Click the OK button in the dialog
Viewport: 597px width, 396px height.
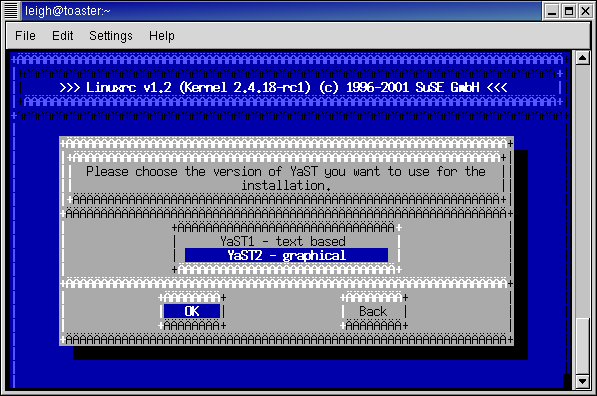pos(192,311)
